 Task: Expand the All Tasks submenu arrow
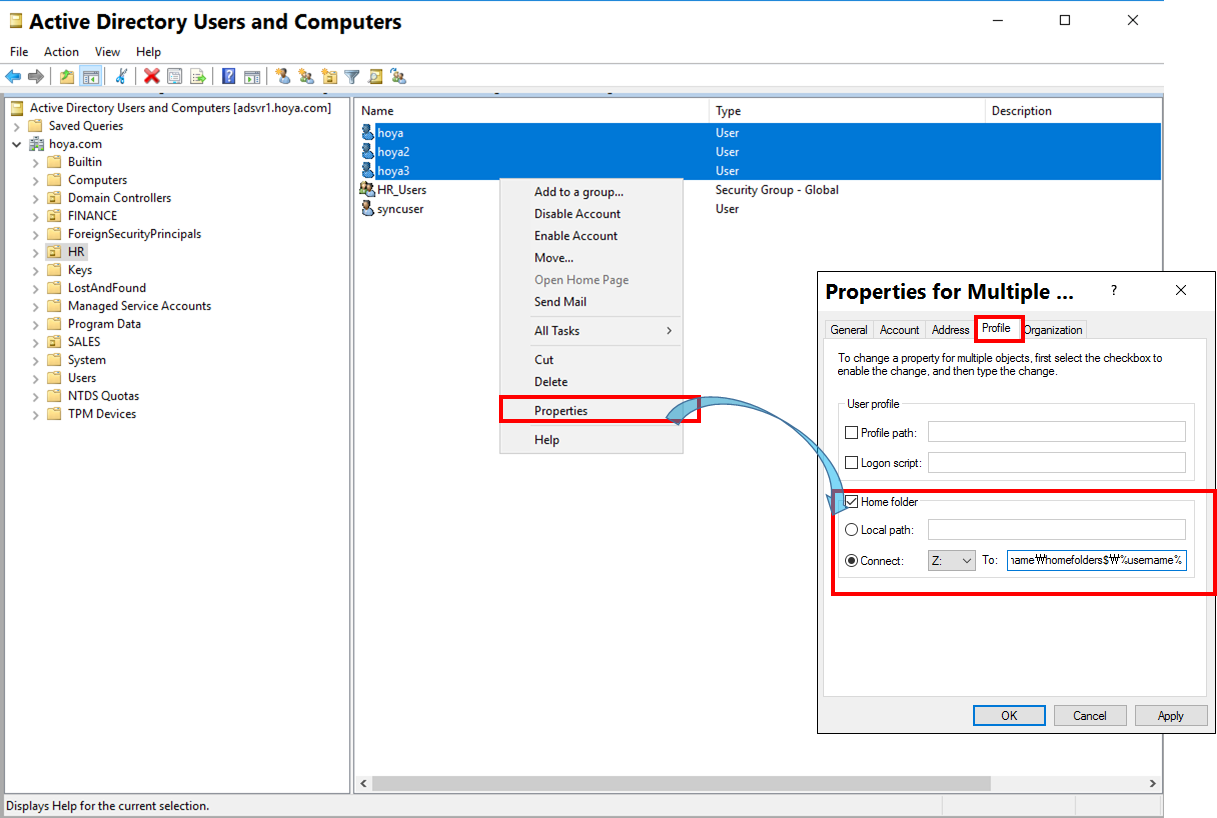point(669,331)
